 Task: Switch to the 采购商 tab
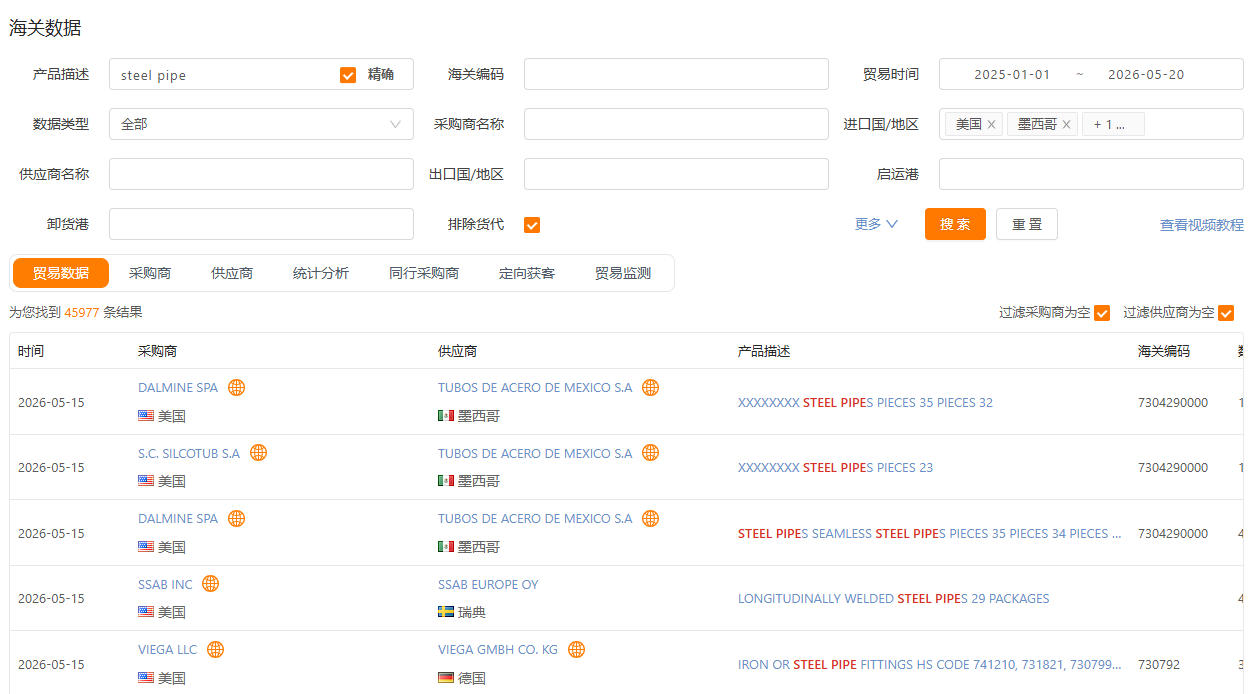(x=150, y=273)
